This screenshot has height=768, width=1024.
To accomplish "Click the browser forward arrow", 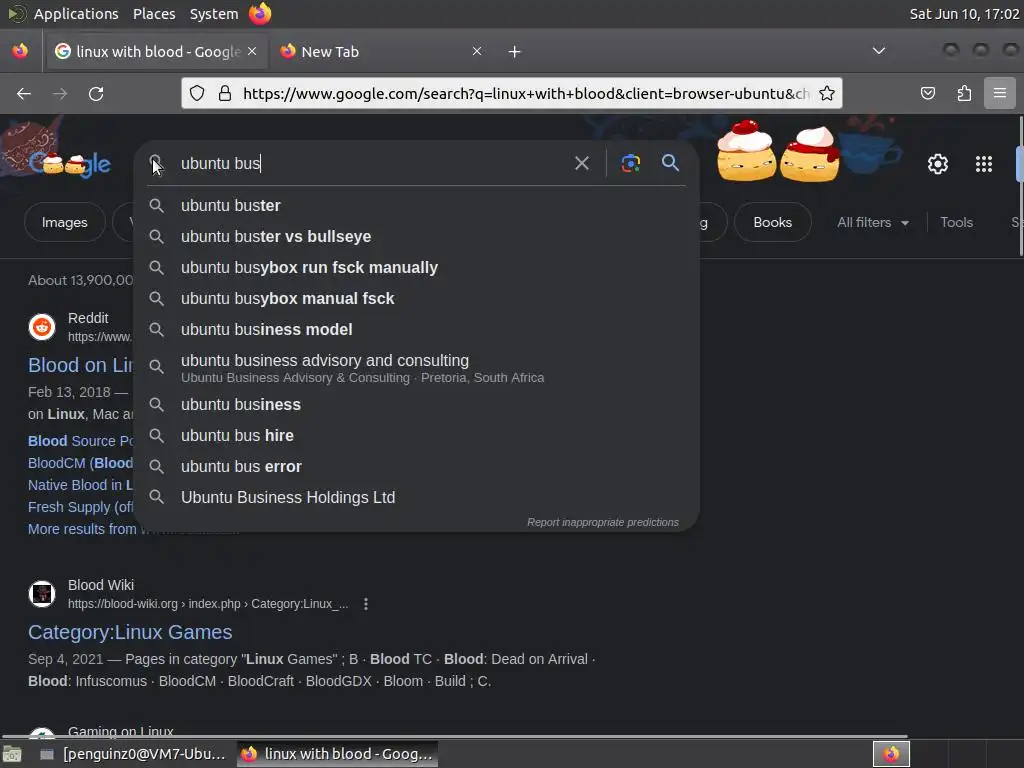I will [60, 94].
